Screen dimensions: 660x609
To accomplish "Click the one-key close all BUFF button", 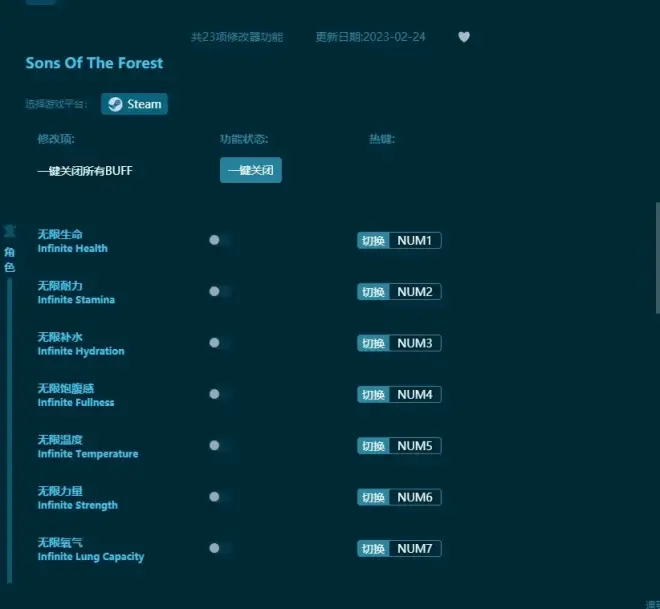I will coord(250,171).
